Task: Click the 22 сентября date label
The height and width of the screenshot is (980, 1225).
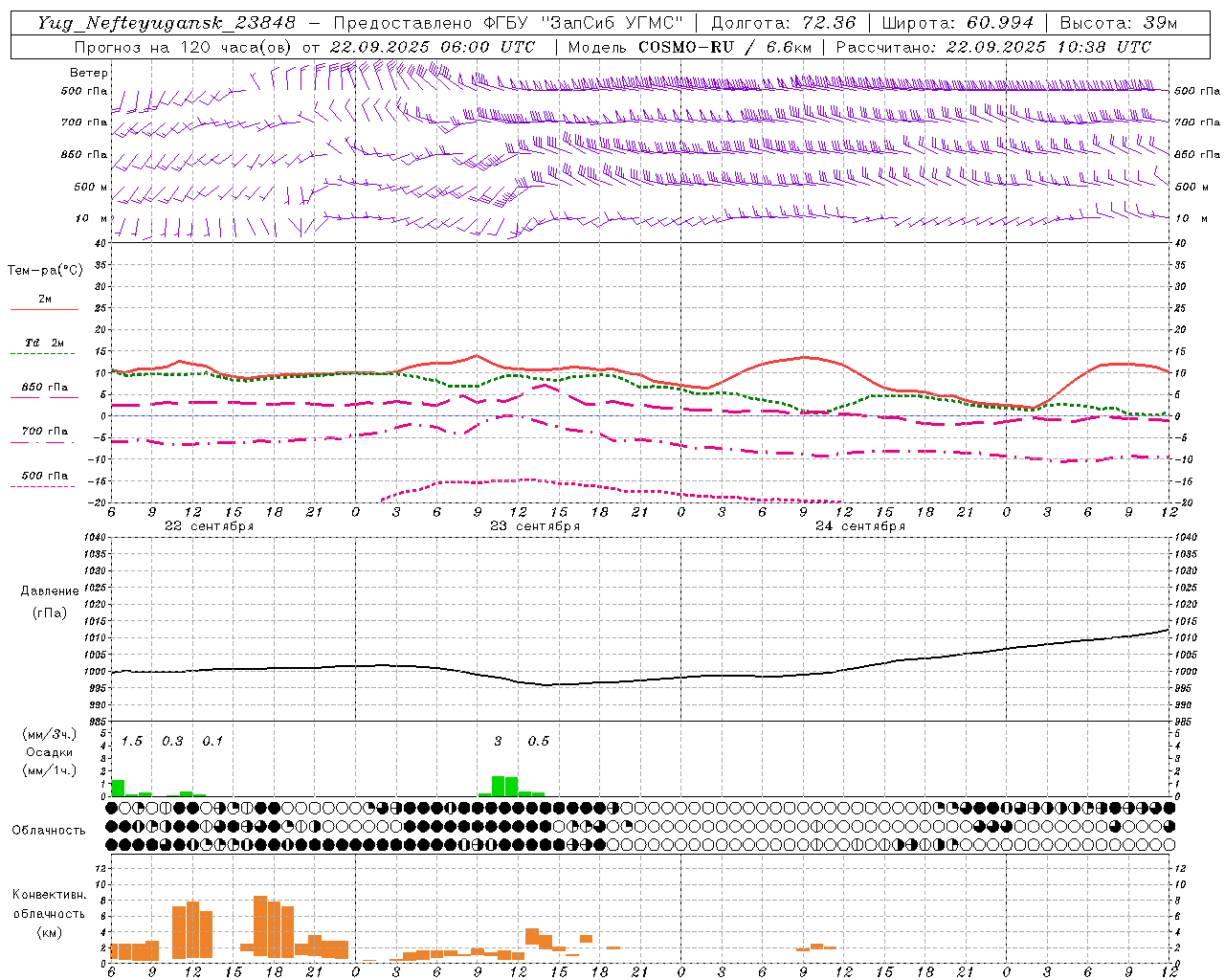Action: pos(210,526)
